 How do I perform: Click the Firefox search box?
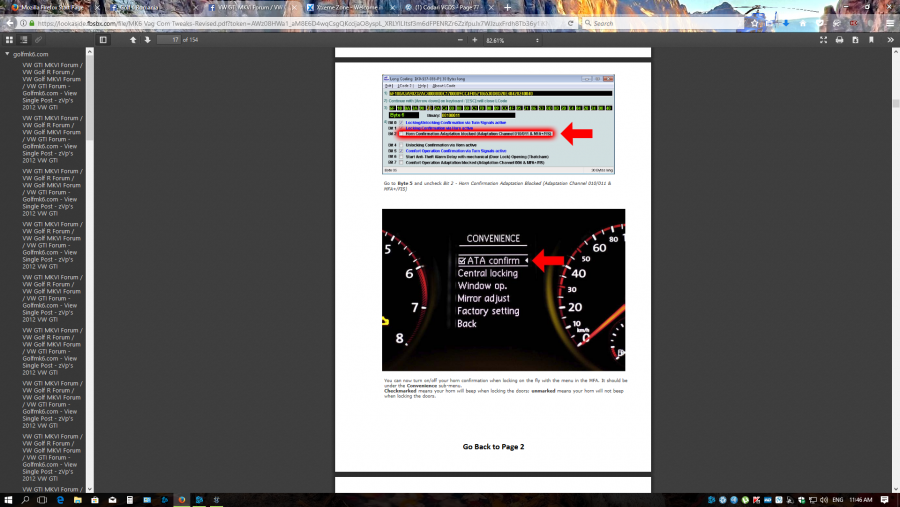point(662,24)
